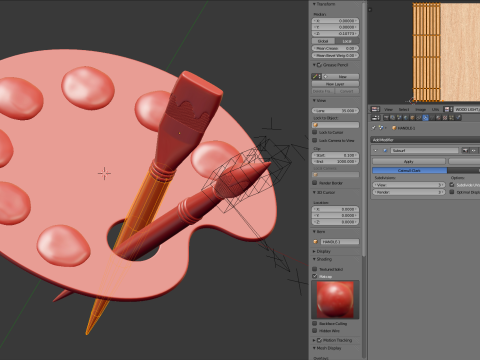Switch transform orientation to Global
The width and height of the screenshot is (480, 360).
tap(323, 41)
